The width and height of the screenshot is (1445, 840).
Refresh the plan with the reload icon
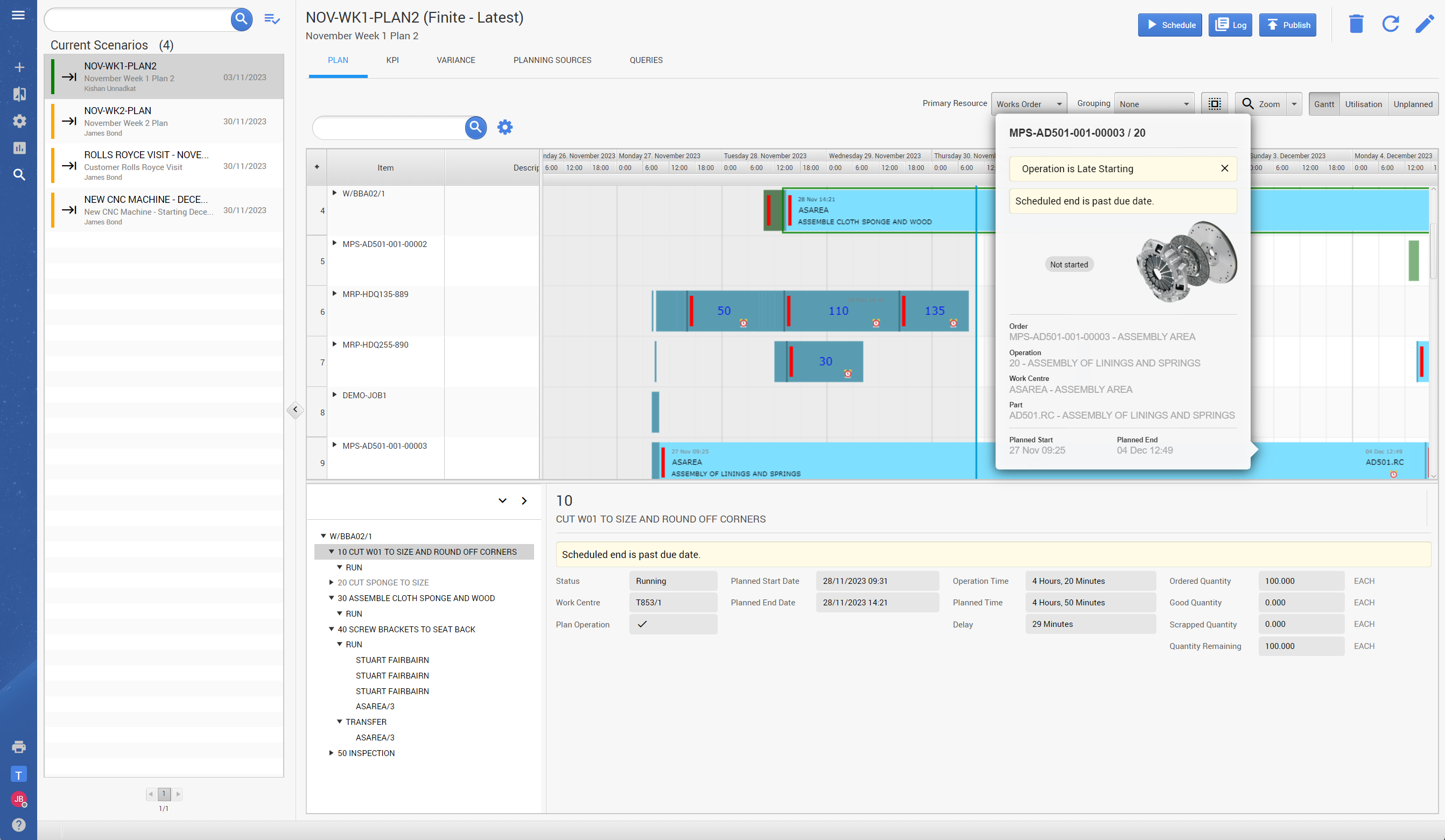[1391, 24]
